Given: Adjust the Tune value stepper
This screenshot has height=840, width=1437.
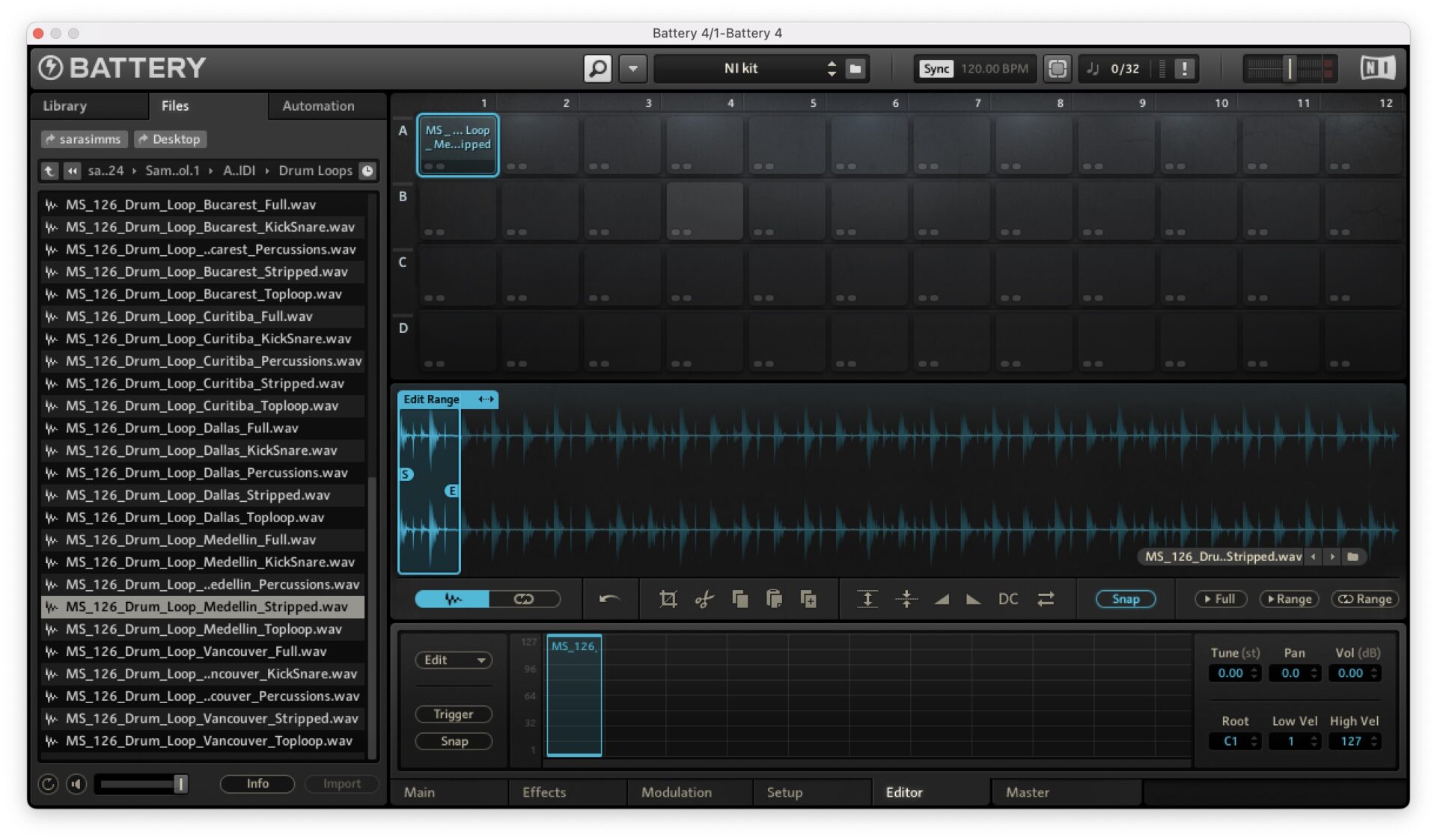Looking at the screenshot, I should coord(1254,673).
